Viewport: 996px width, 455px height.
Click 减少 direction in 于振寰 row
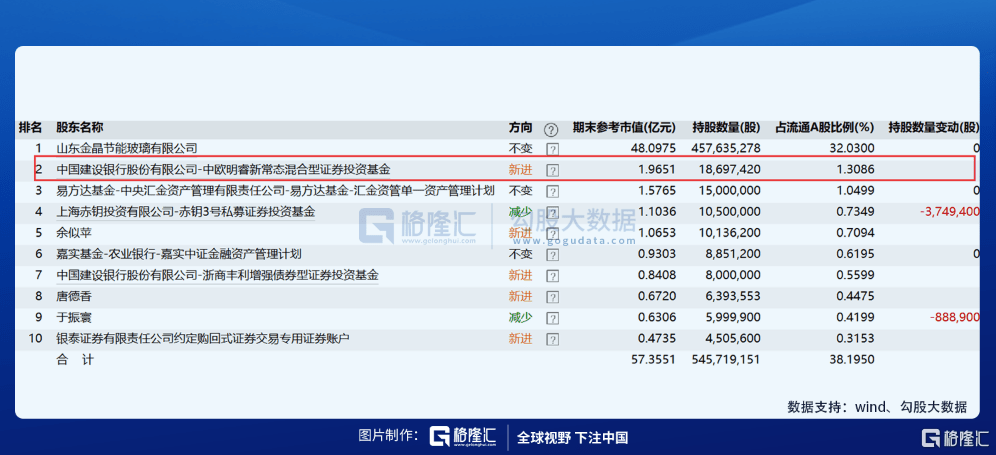520,317
